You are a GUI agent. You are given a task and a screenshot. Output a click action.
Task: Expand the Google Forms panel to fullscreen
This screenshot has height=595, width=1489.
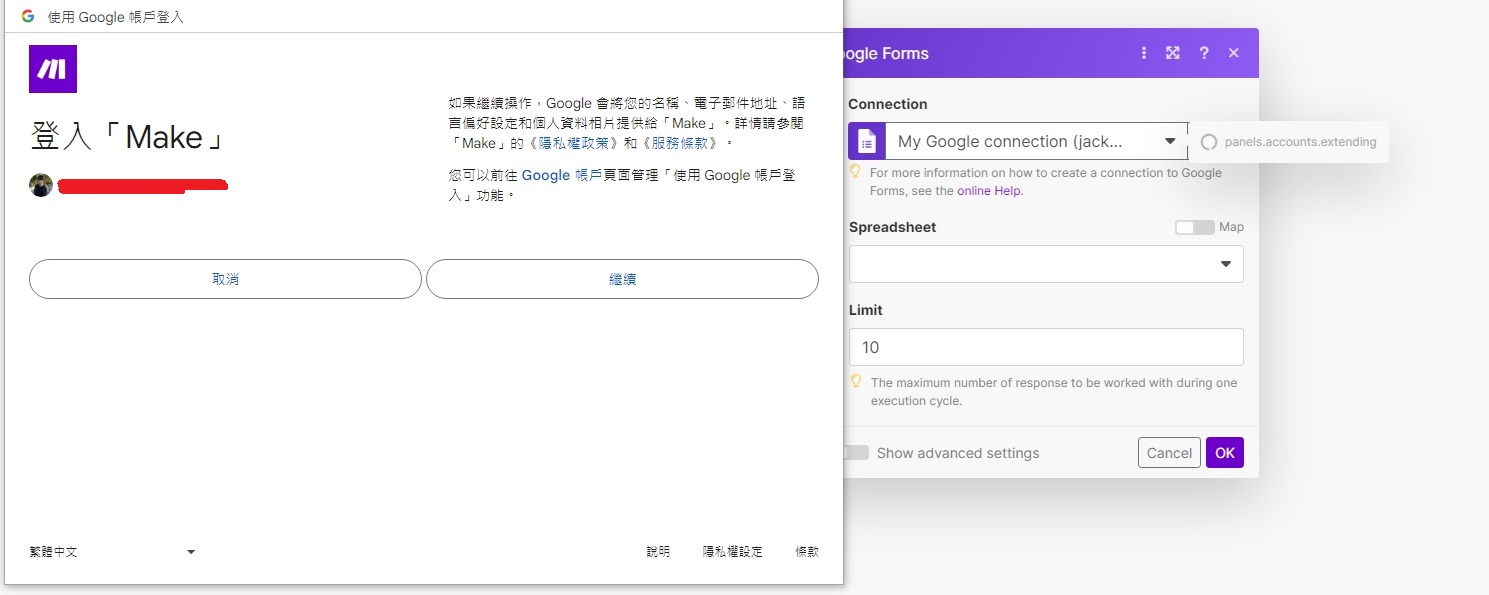[1172, 53]
